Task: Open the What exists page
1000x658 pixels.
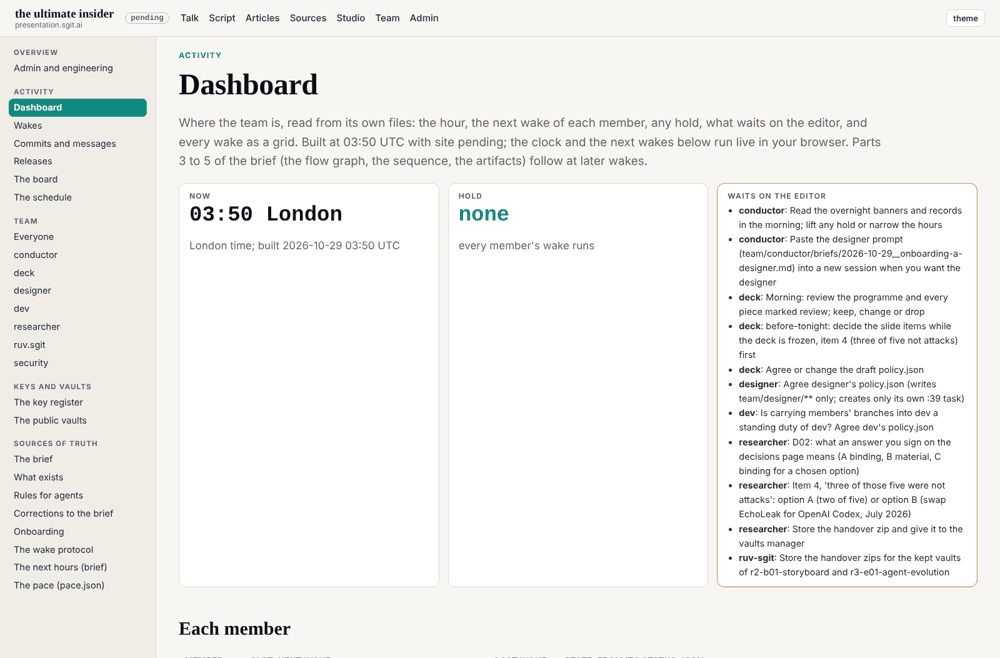Action: 38,477
